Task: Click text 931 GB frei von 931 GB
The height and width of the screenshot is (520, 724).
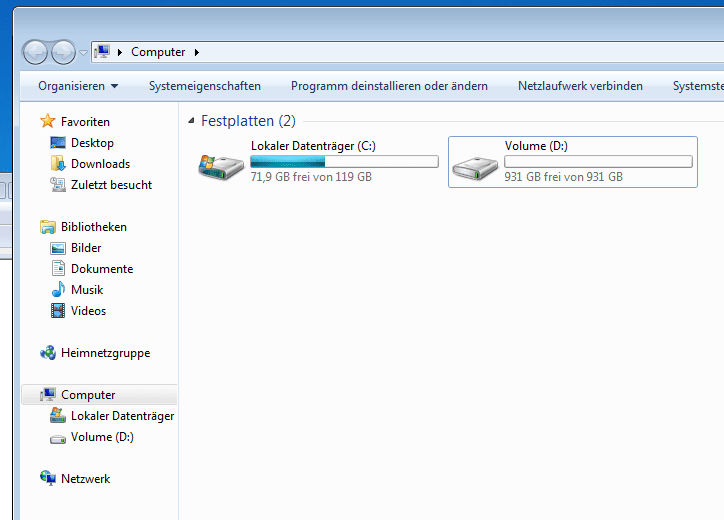Action: click(563, 177)
